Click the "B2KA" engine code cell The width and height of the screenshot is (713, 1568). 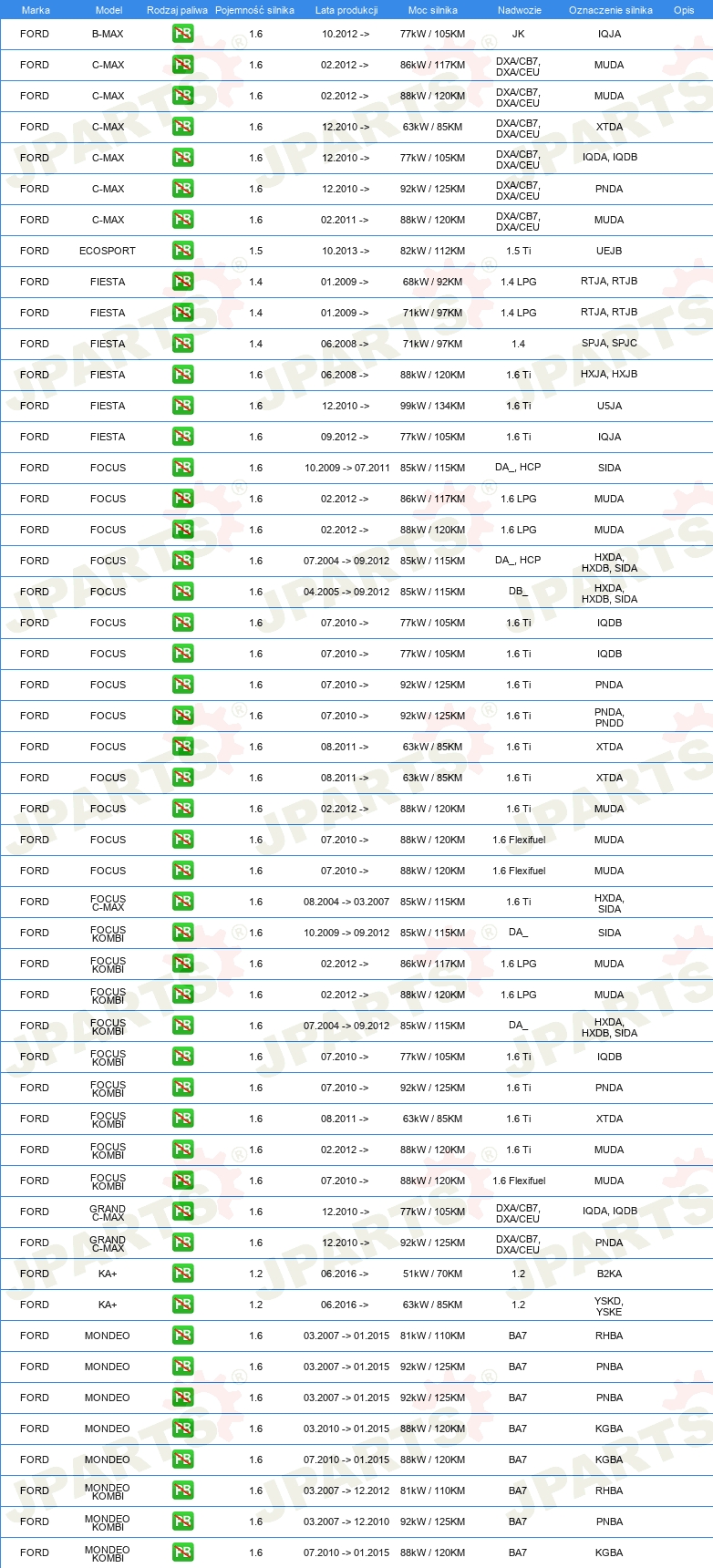[609, 1274]
